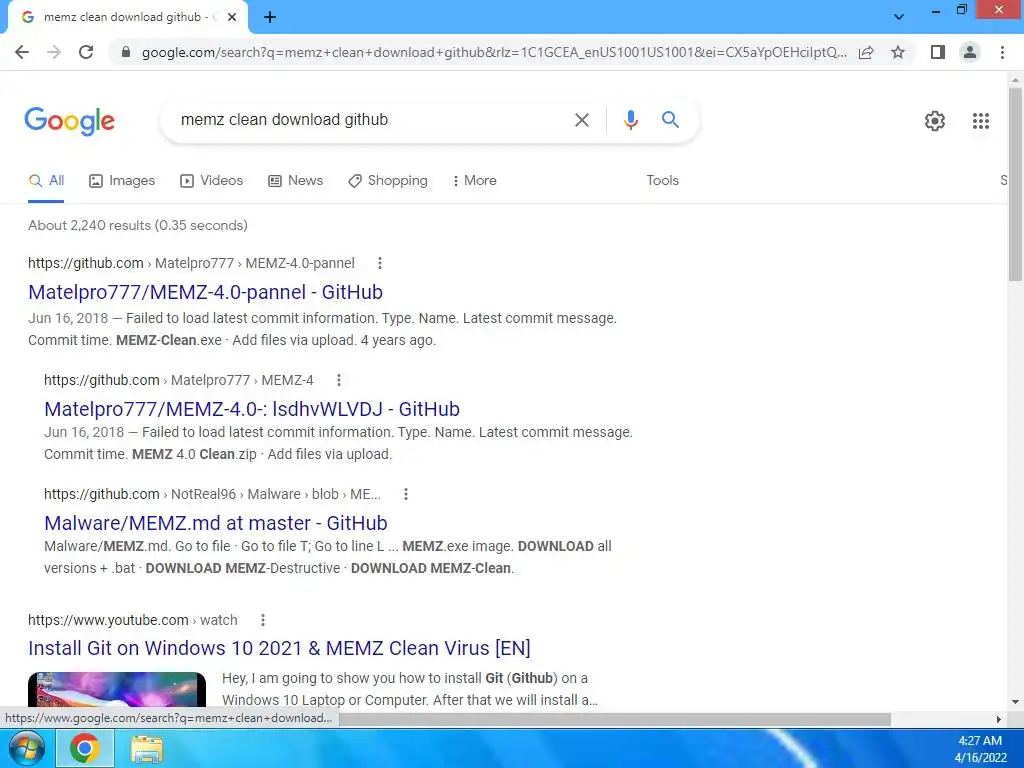Click the YouTube video thumbnail
The height and width of the screenshot is (768, 1024).
point(117,690)
